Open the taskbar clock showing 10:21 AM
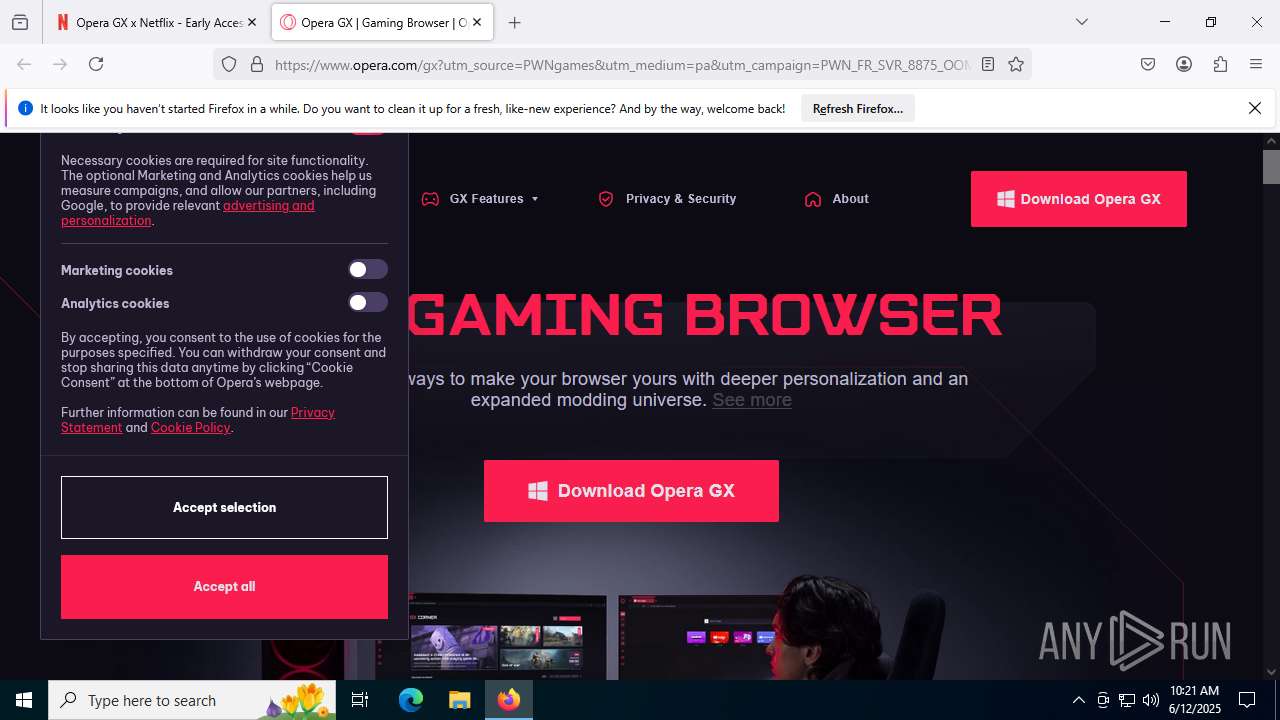The image size is (1280, 720). click(x=1194, y=700)
